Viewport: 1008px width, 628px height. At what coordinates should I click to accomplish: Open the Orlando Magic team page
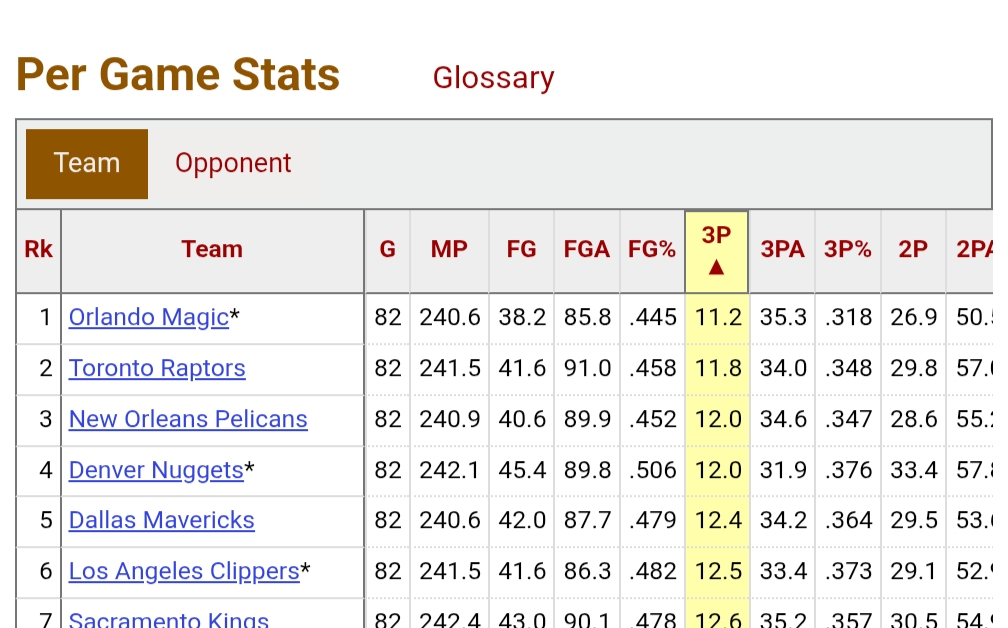point(149,318)
